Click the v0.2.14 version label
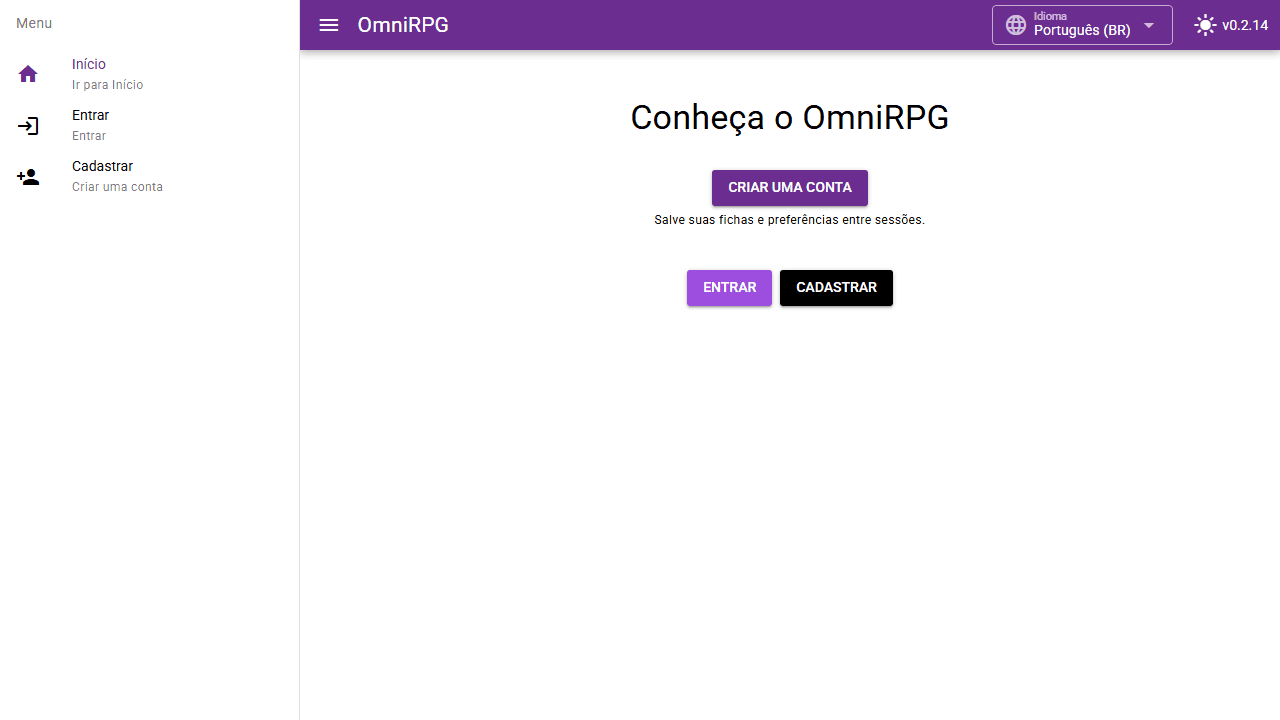Screen dimensions: 1280x720 tap(1245, 25)
